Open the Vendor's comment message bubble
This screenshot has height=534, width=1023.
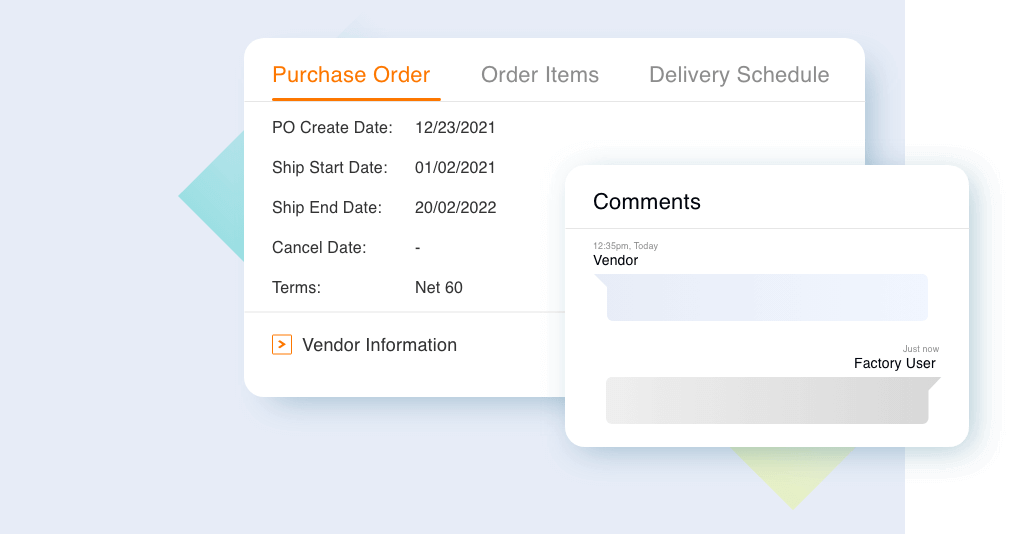coord(766,297)
